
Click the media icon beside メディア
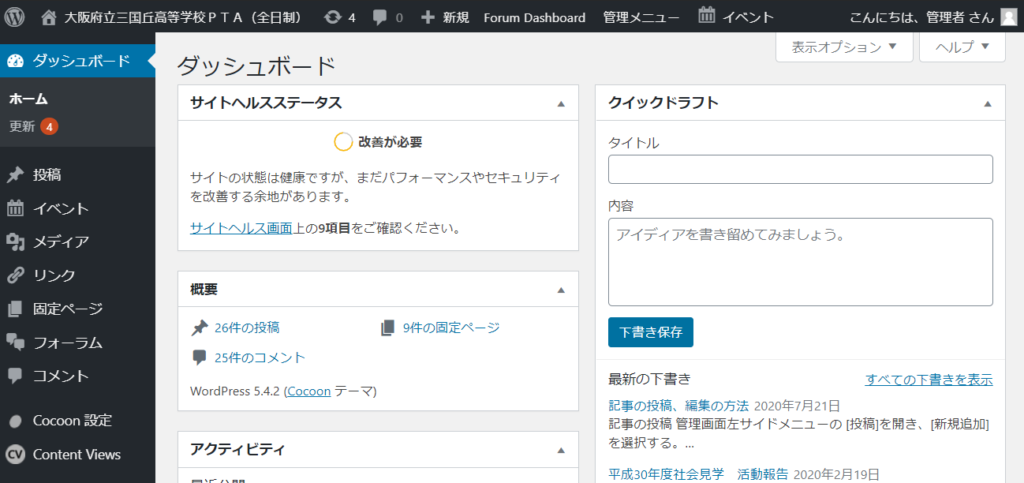[16, 242]
